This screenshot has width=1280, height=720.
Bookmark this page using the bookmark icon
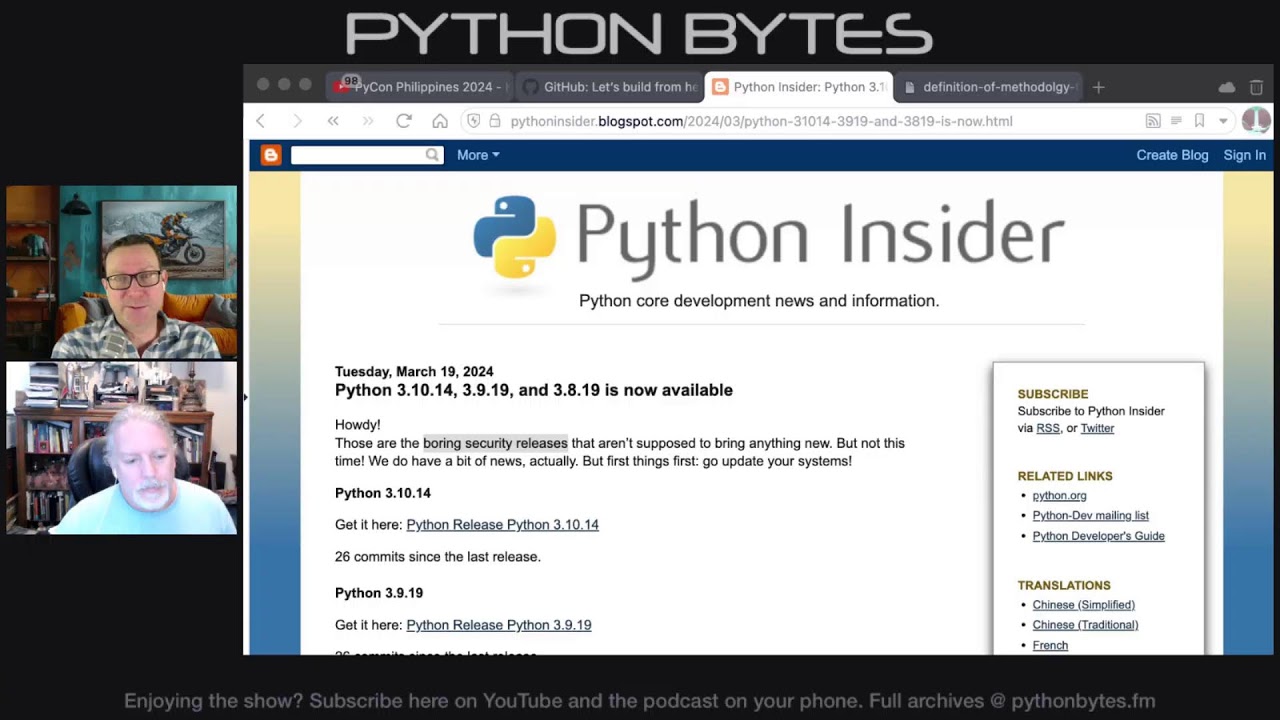click(x=1199, y=120)
